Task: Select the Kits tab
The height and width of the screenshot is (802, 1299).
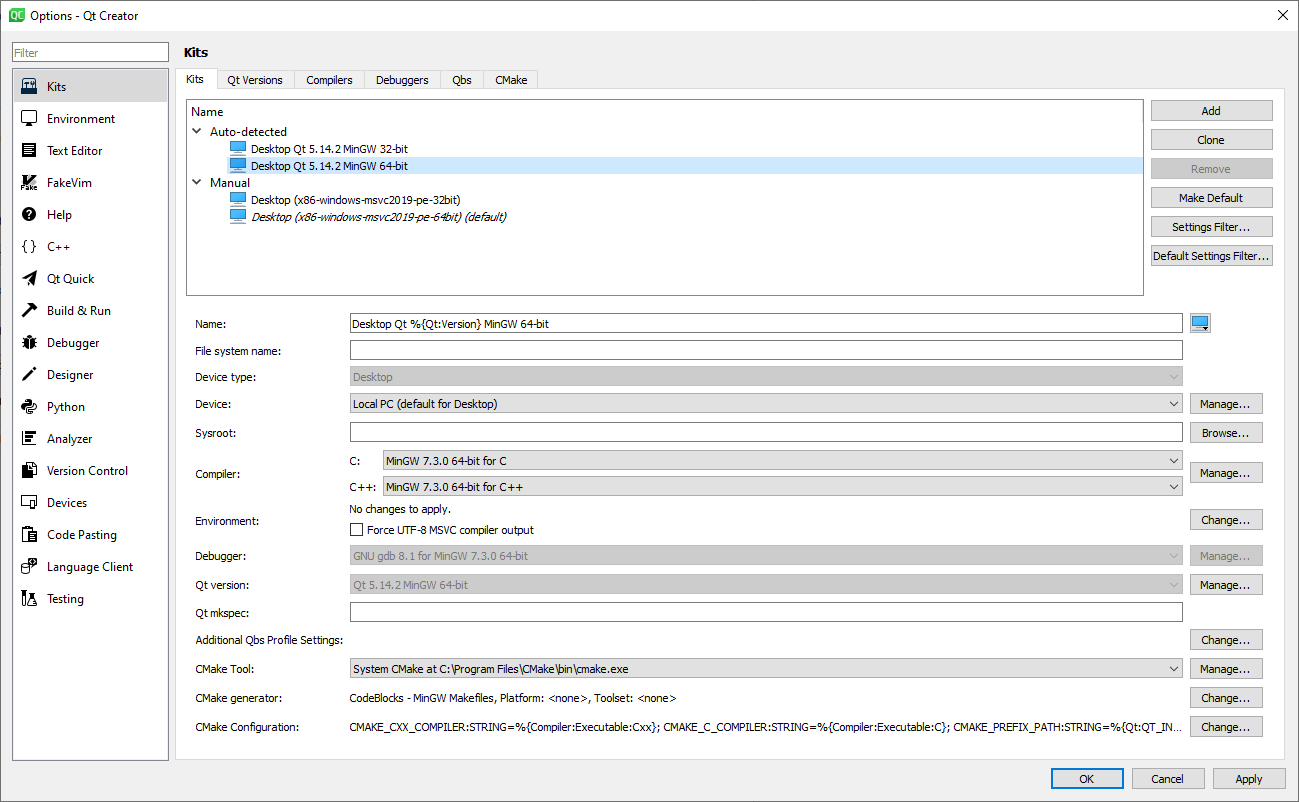Action: [195, 79]
